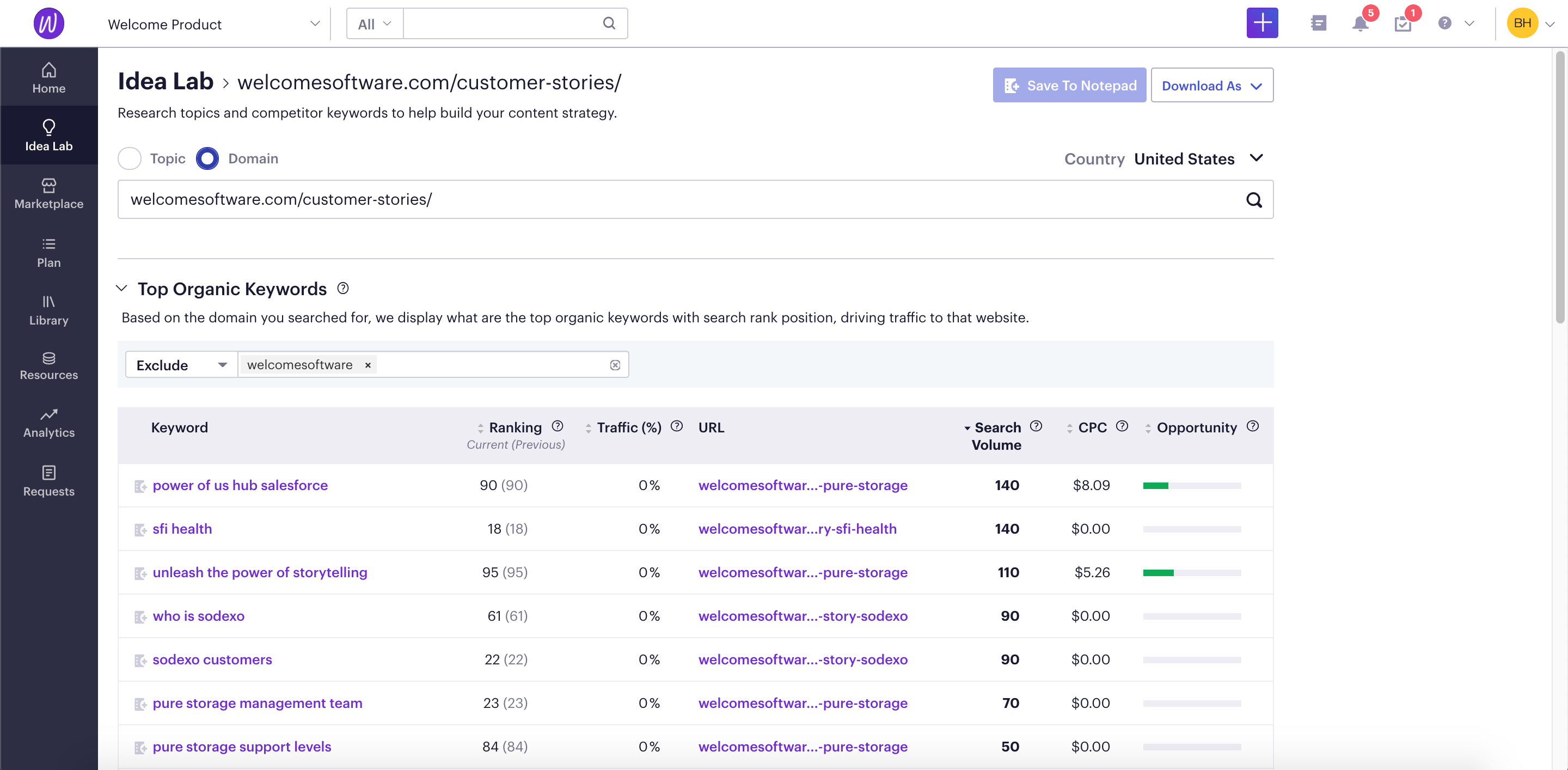Viewport: 1568px width, 770px height.
Task: Open 'who is sodexo' keyword link
Action: [x=198, y=616]
